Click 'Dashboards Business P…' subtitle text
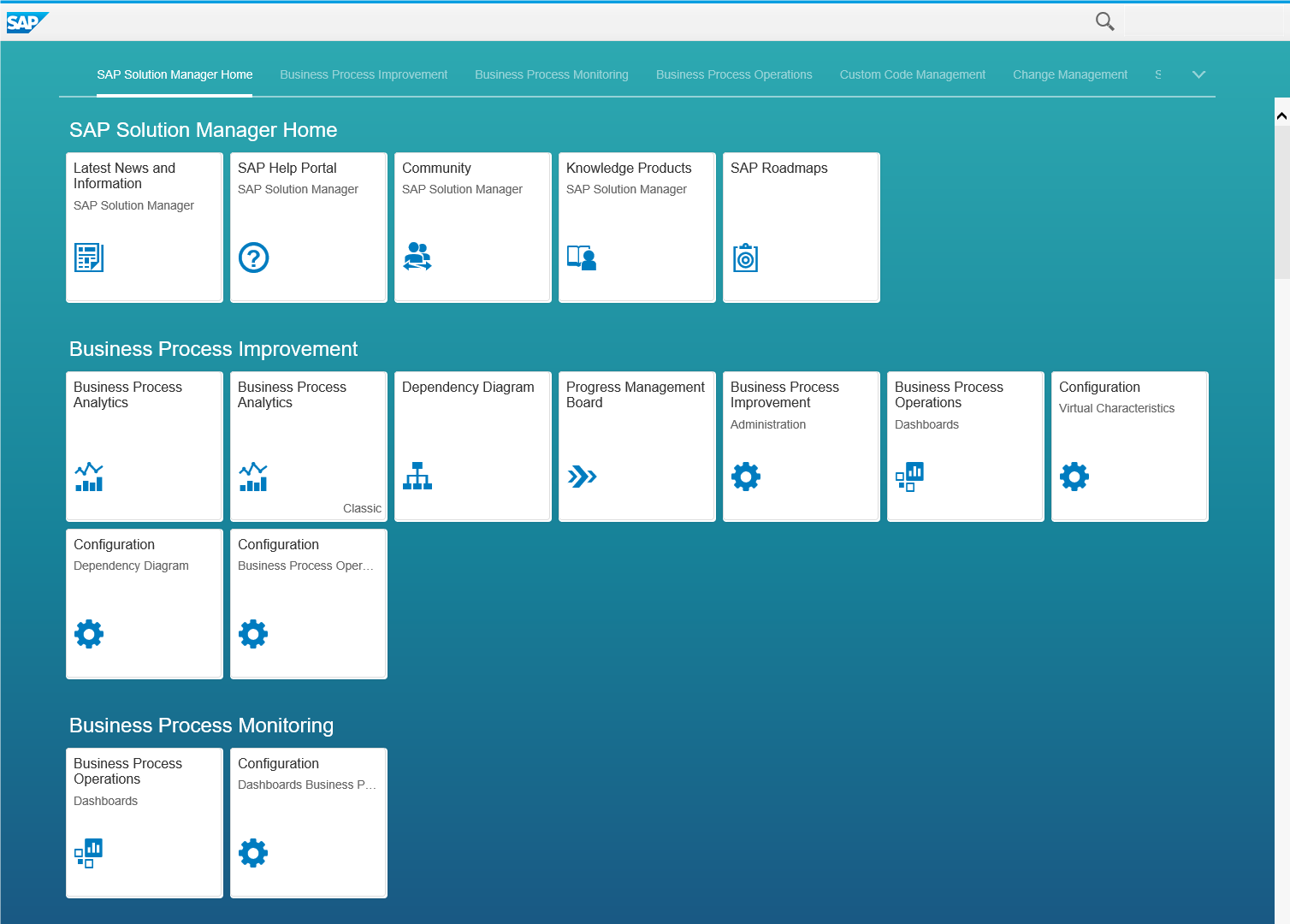The width and height of the screenshot is (1290, 924). (307, 785)
